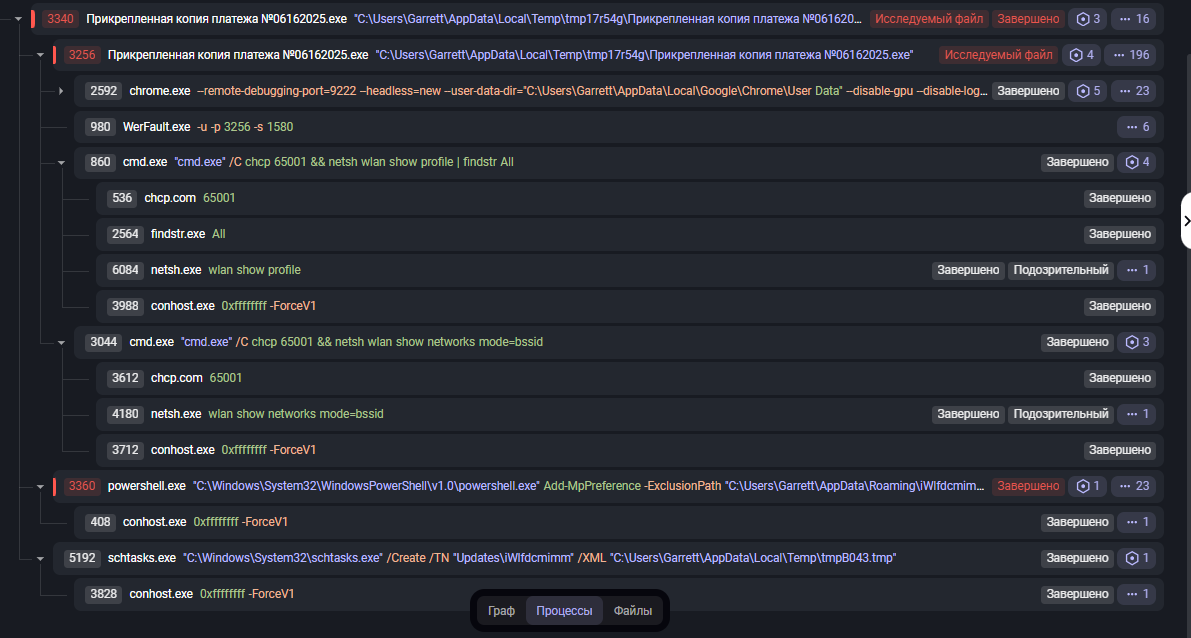The width and height of the screenshot is (1191, 638).
Task: Click the Подозрительный tag on netsh.exe 4180
Action: (1060, 414)
